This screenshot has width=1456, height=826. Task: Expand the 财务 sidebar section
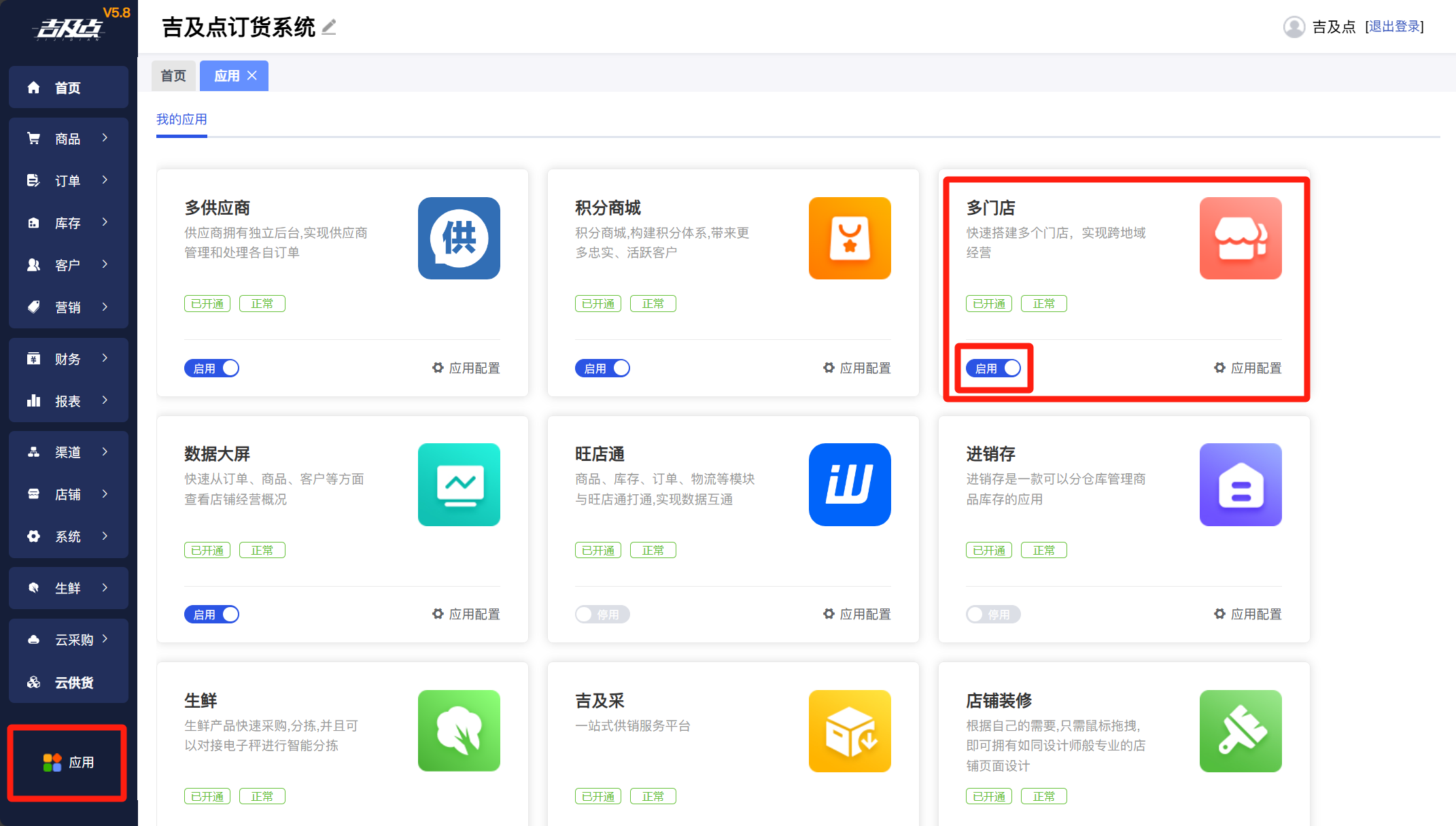point(68,359)
